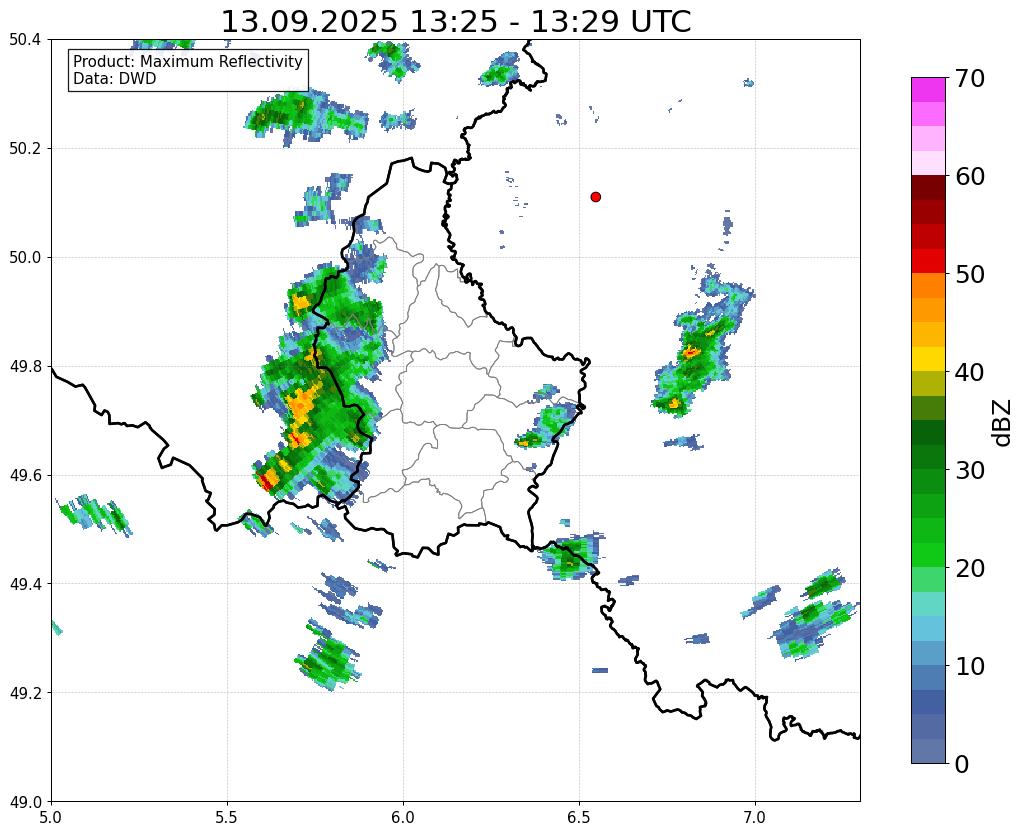The height and width of the screenshot is (834, 1023).
Task: Click the colorbar tick label 20
Action: click(969, 568)
